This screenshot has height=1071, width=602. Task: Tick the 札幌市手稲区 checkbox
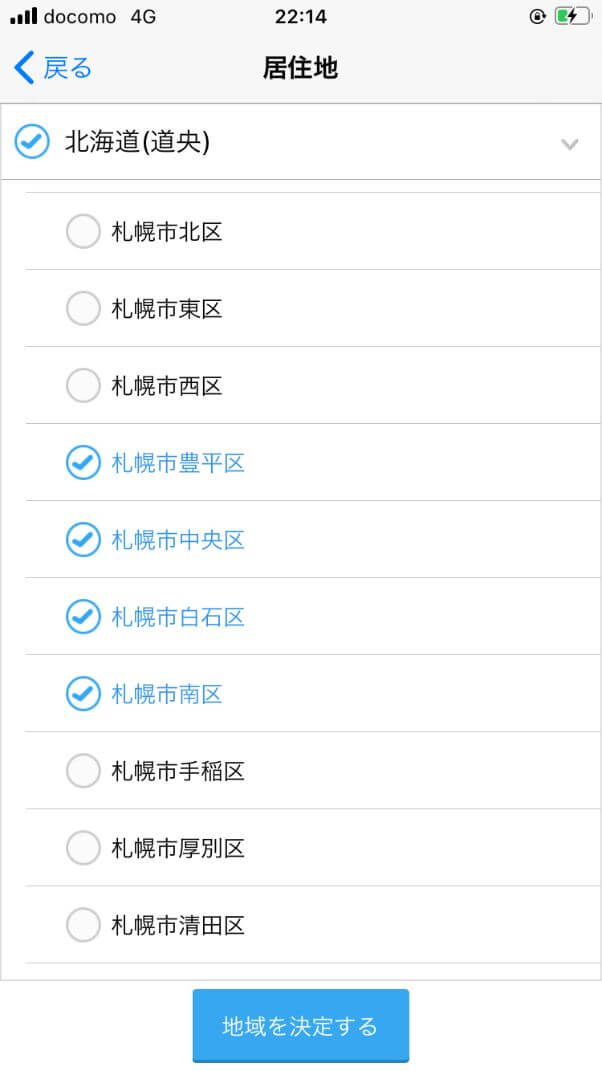point(83,771)
